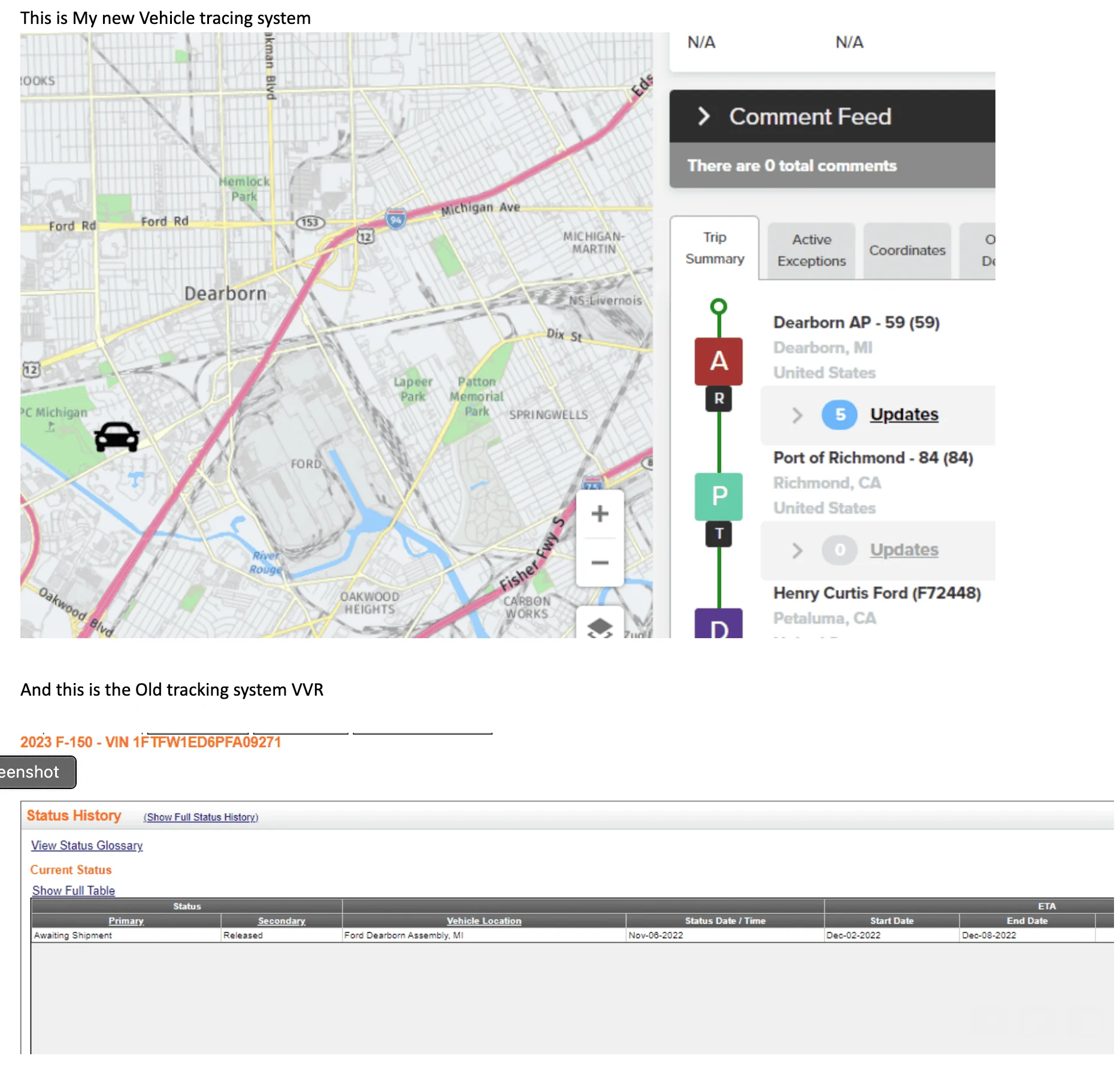Click 'Port of Richmond - 84 (84)' stop name
This screenshot has height=1068, width=1120.
873,457
